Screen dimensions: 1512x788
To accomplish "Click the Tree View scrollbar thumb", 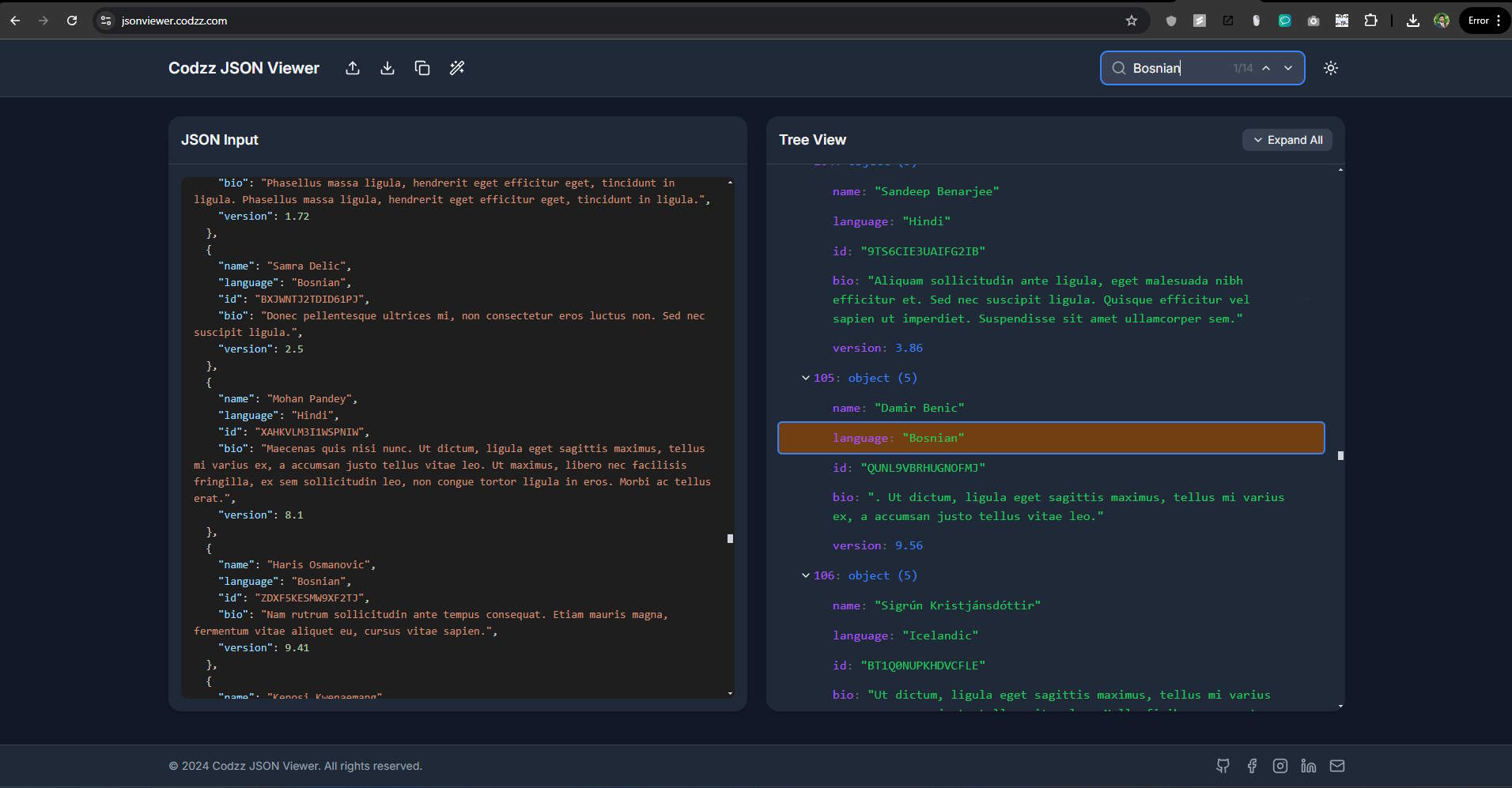I will coord(1340,455).
